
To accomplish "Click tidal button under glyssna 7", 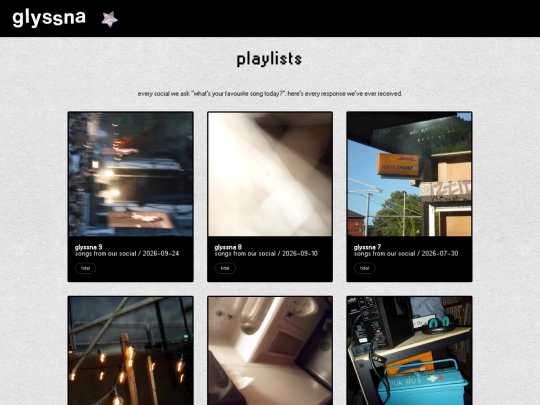I will pos(364,268).
